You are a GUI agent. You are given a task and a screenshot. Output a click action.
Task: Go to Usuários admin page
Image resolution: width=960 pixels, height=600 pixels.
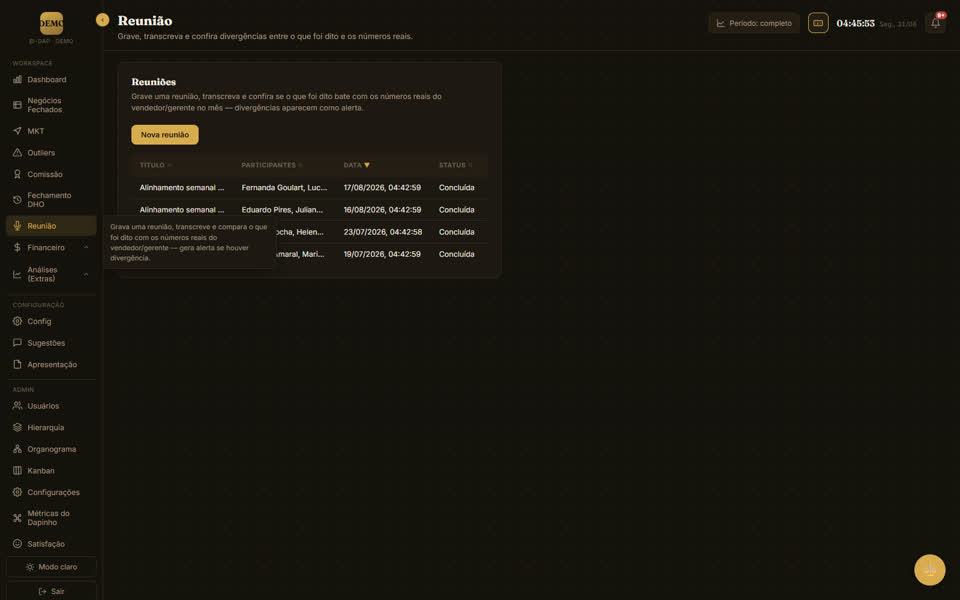[x=51, y=406]
